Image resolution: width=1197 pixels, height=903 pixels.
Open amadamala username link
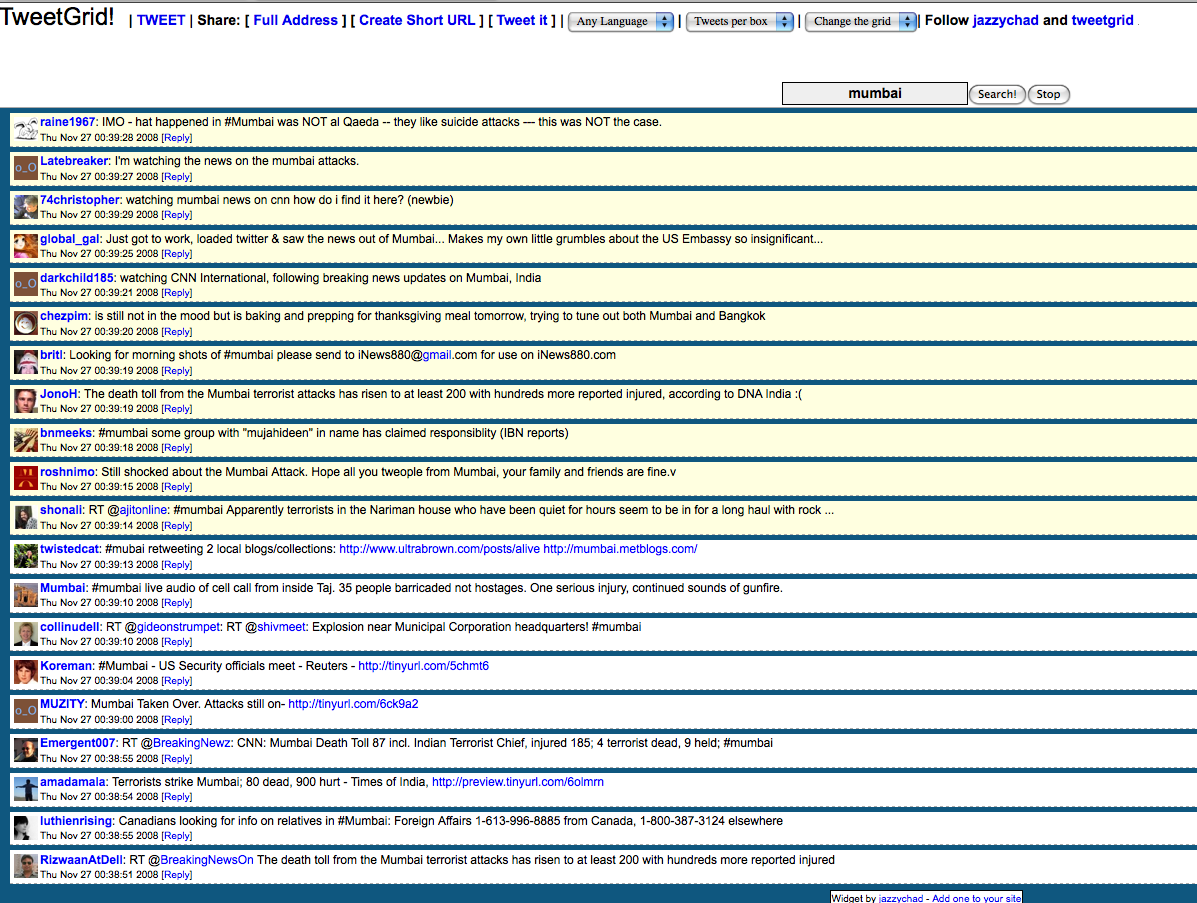point(73,782)
